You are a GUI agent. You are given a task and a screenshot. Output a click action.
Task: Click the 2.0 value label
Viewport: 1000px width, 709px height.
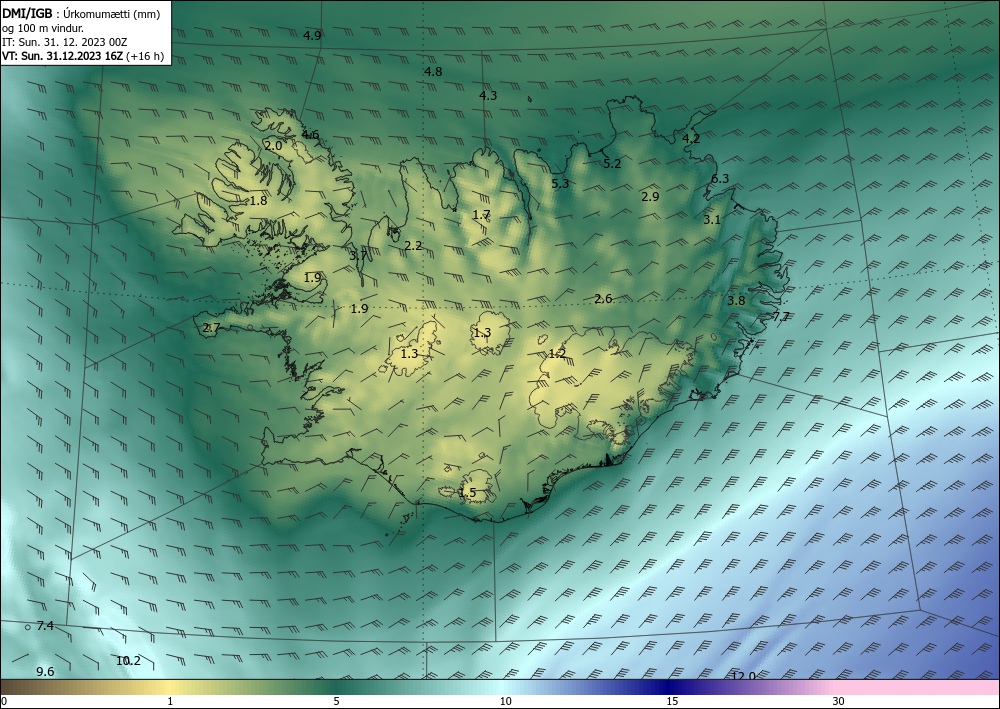(273, 145)
